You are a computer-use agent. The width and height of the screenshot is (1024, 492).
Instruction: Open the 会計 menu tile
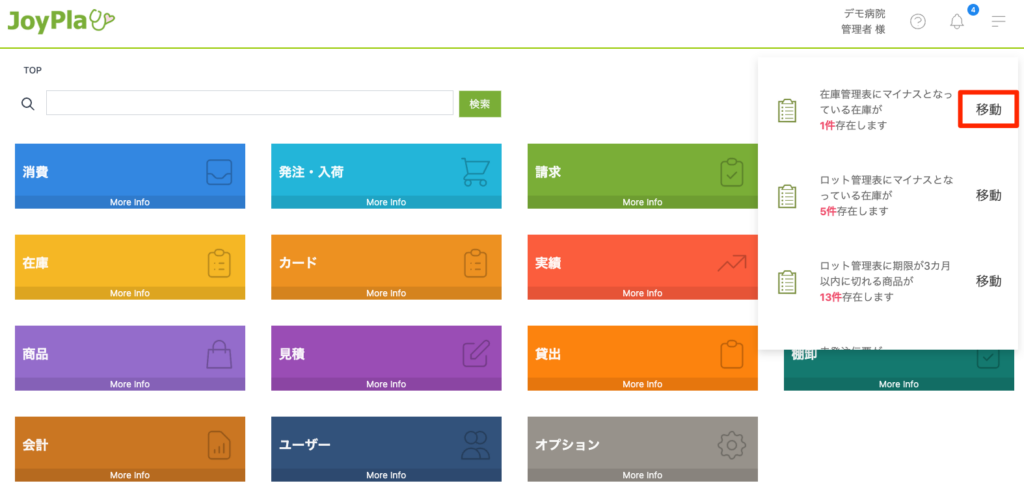(x=130, y=444)
